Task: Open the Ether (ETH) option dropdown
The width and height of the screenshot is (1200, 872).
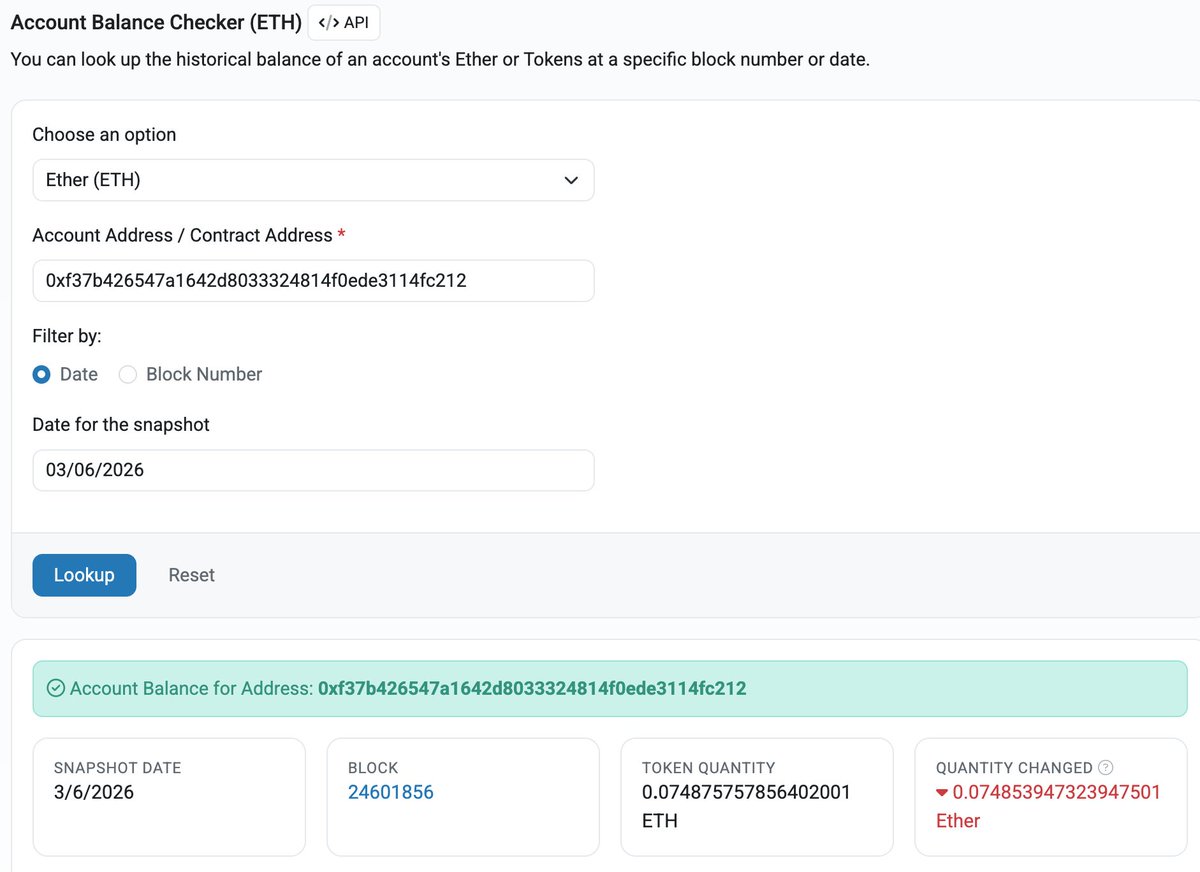Action: coord(313,180)
